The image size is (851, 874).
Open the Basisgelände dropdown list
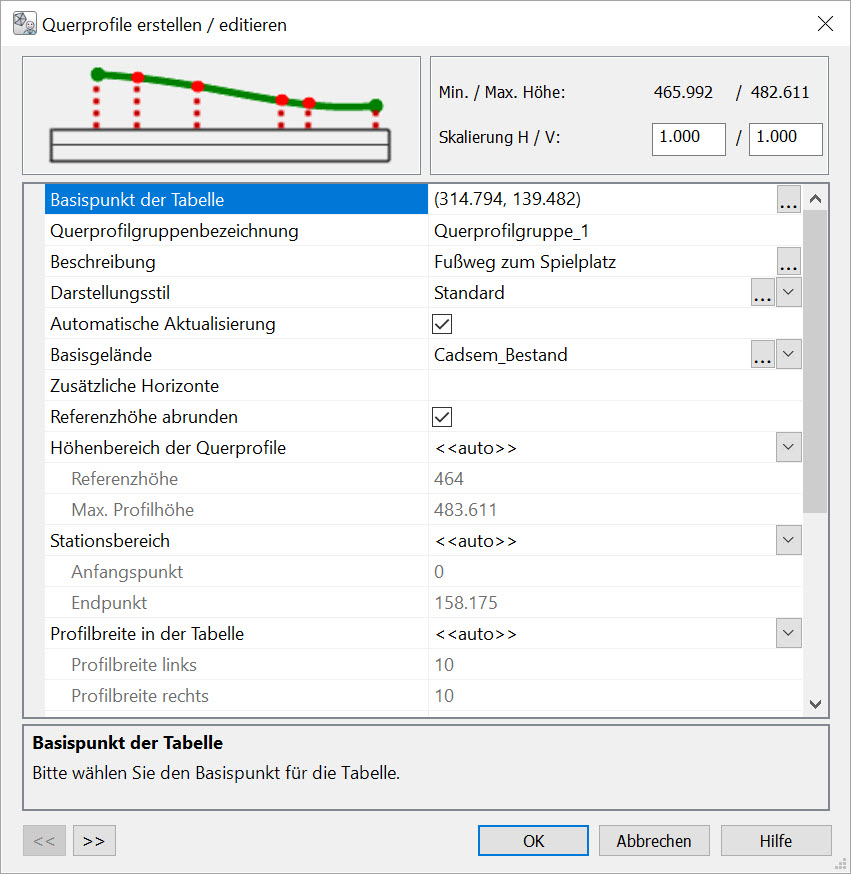coord(789,356)
